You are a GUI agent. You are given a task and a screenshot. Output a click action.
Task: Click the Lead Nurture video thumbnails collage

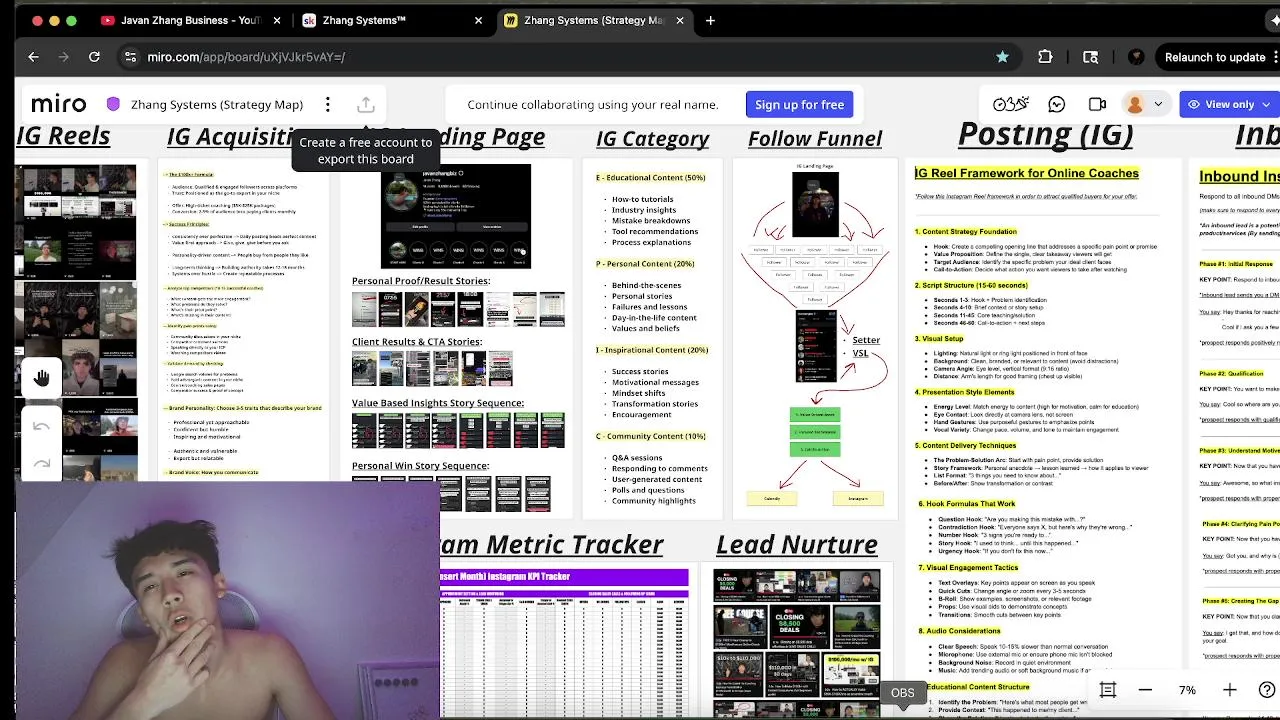point(796,641)
